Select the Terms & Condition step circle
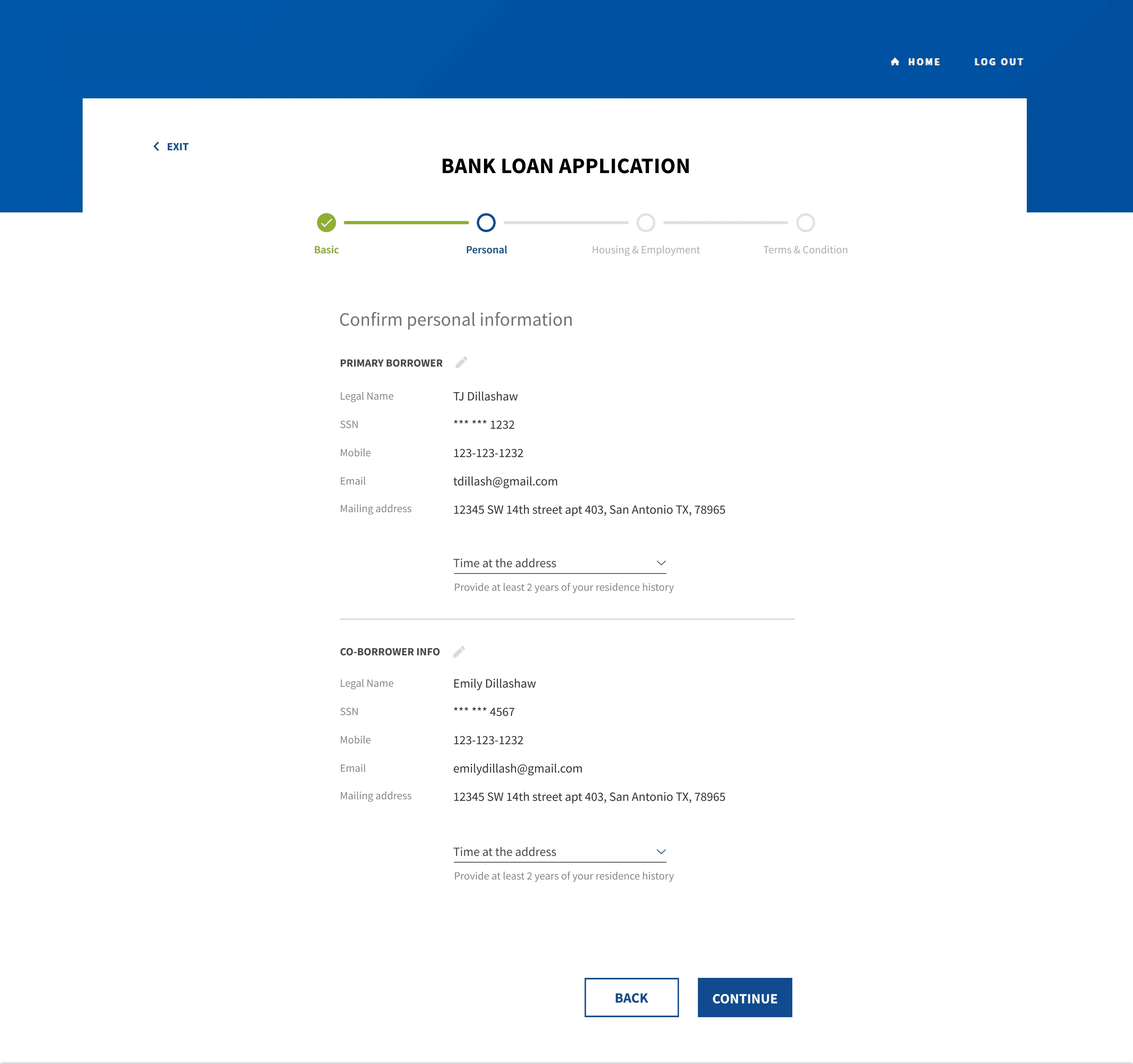The image size is (1133, 1064). (x=805, y=222)
